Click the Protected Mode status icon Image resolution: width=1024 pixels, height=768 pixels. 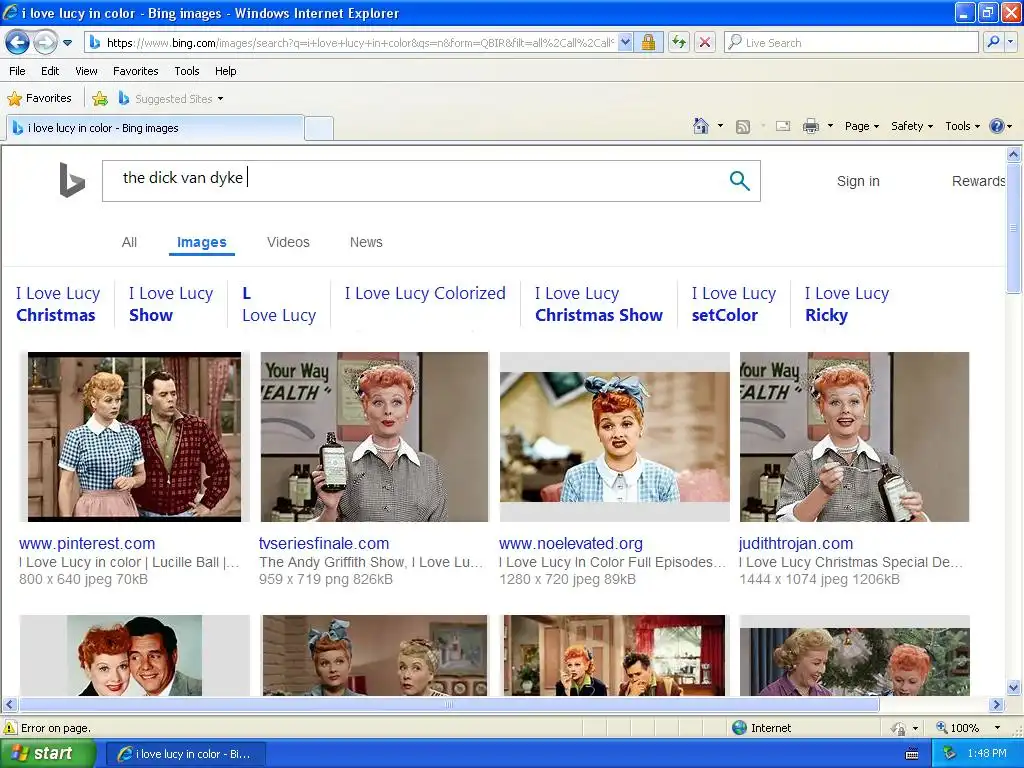click(x=899, y=728)
